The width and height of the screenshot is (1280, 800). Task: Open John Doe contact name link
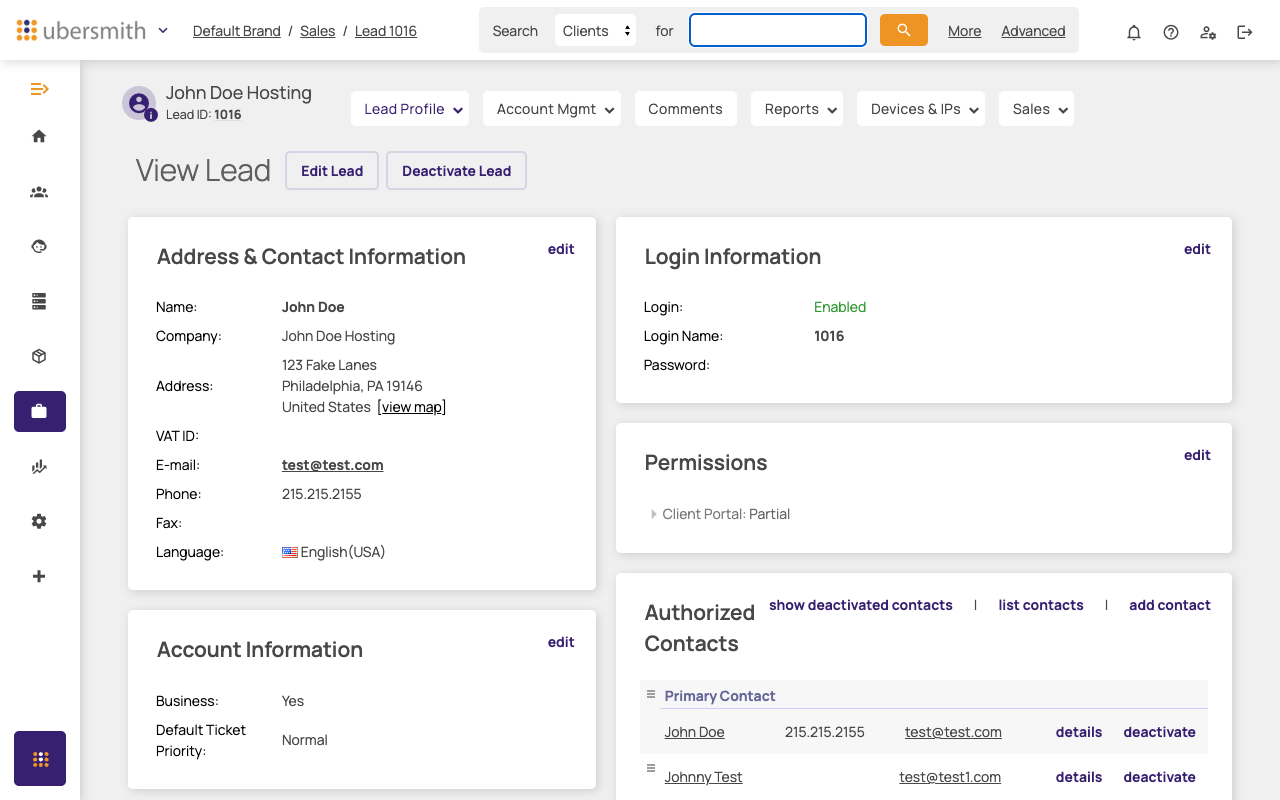[x=694, y=732]
